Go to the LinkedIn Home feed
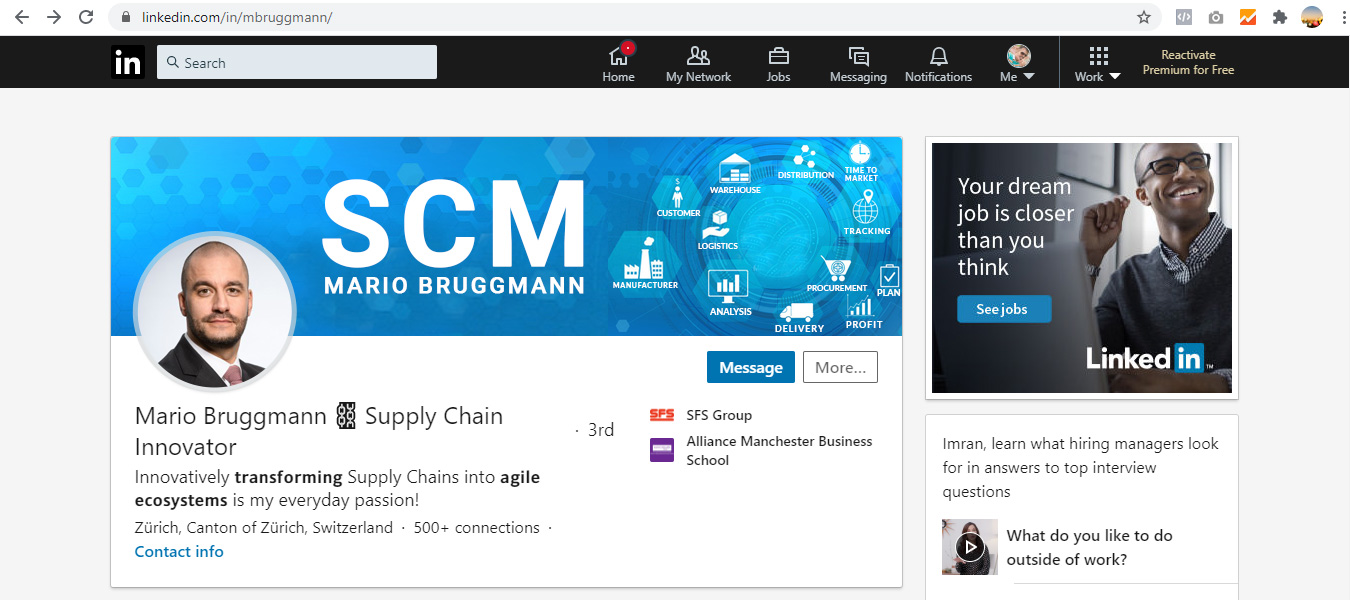The height and width of the screenshot is (600, 1350). pyautogui.click(x=618, y=63)
